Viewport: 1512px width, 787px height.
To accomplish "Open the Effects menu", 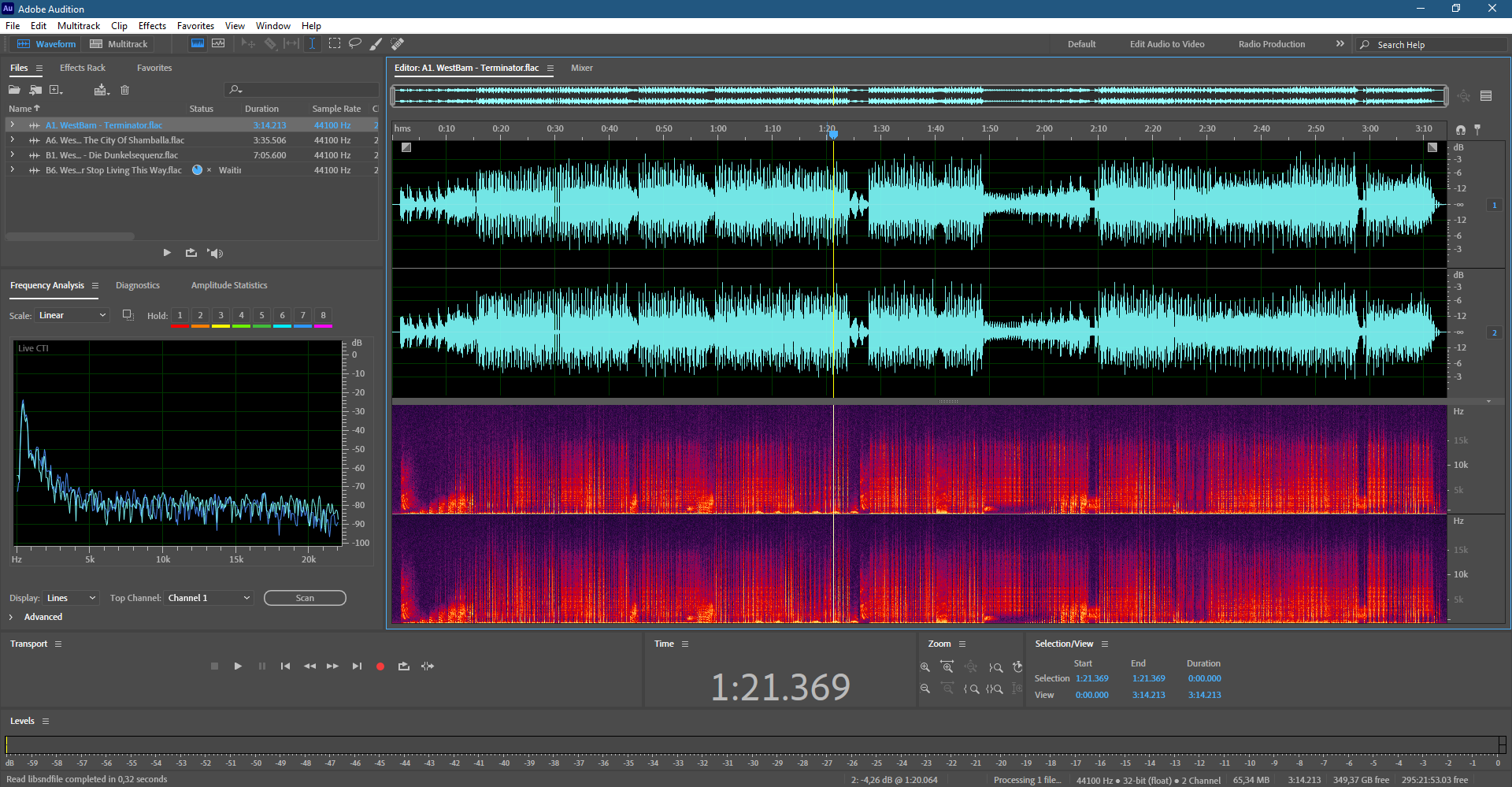I will click(152, 26).
